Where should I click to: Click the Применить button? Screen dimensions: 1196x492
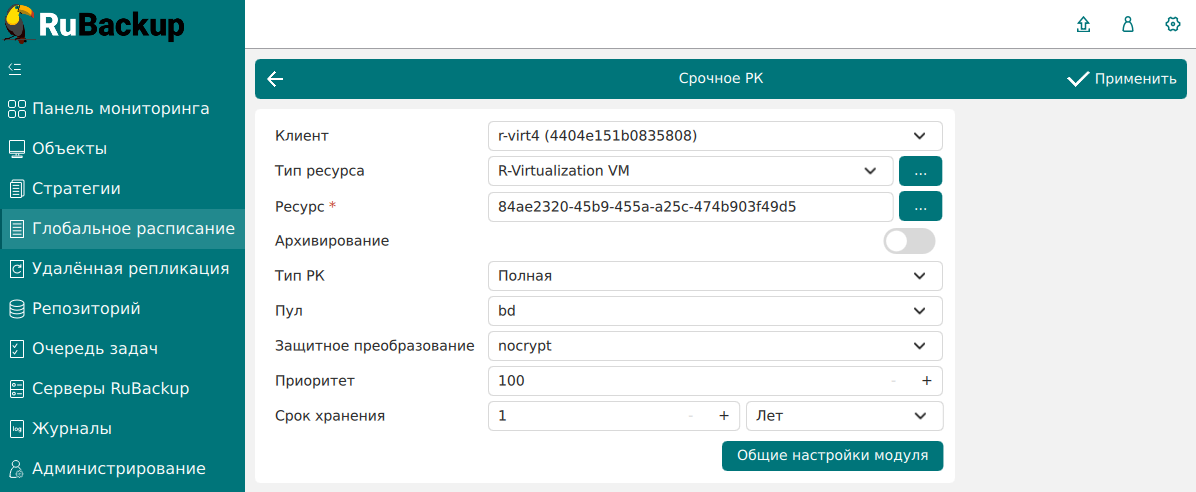(x=1122, y=79)
